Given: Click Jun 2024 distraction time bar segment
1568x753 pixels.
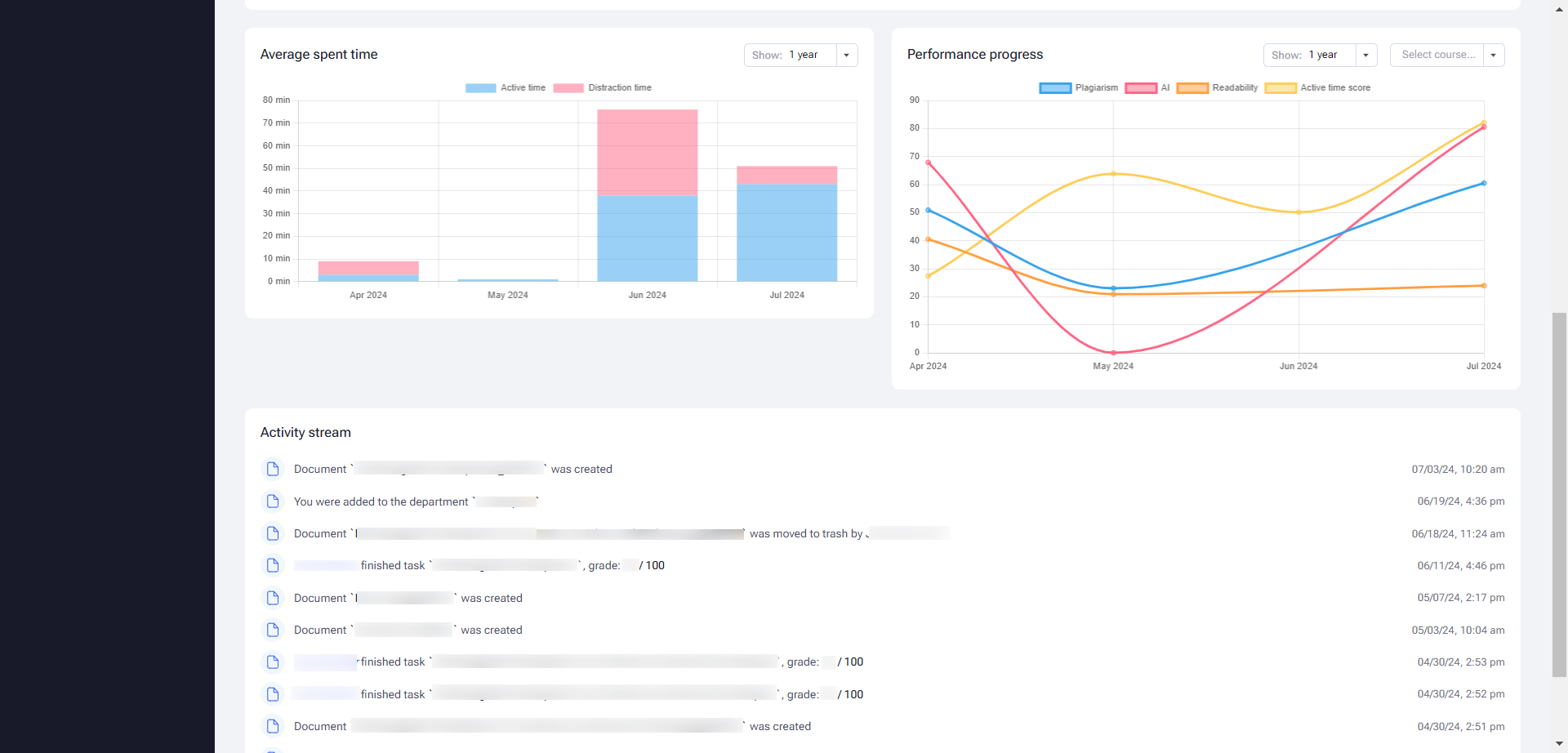Looking at the screenshot, I should tap(648, 152).
